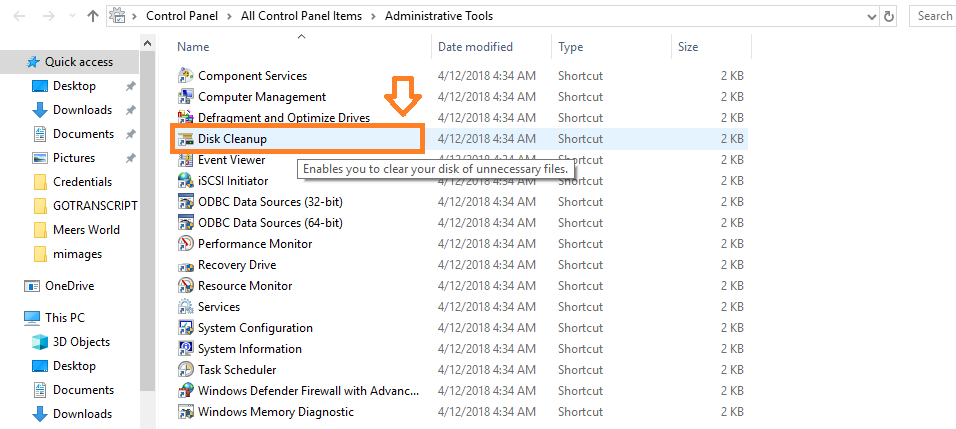
Task: Select the Disk Cleanup icon
Action: coord(185,139)
